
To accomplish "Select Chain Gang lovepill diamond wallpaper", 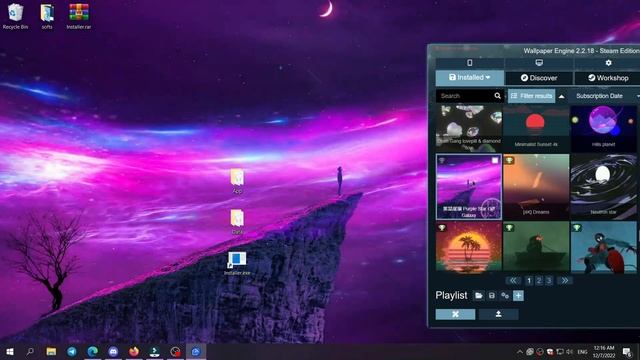I will [469, 128].
